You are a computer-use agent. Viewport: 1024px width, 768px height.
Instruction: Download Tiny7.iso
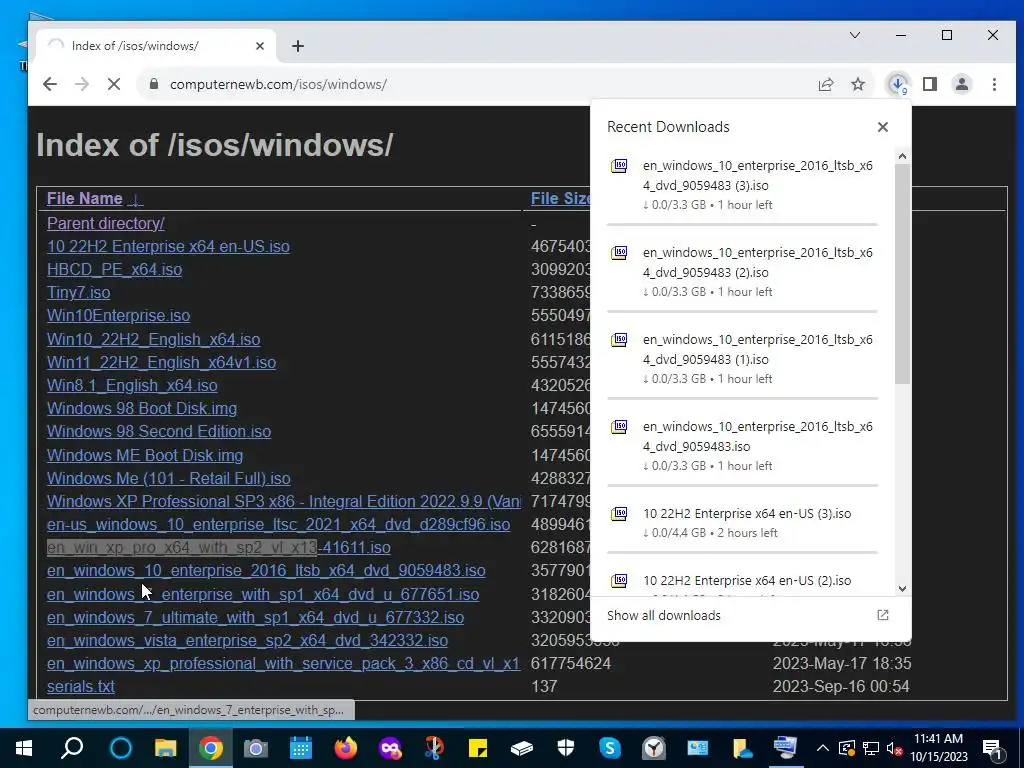tap(78, 293)
